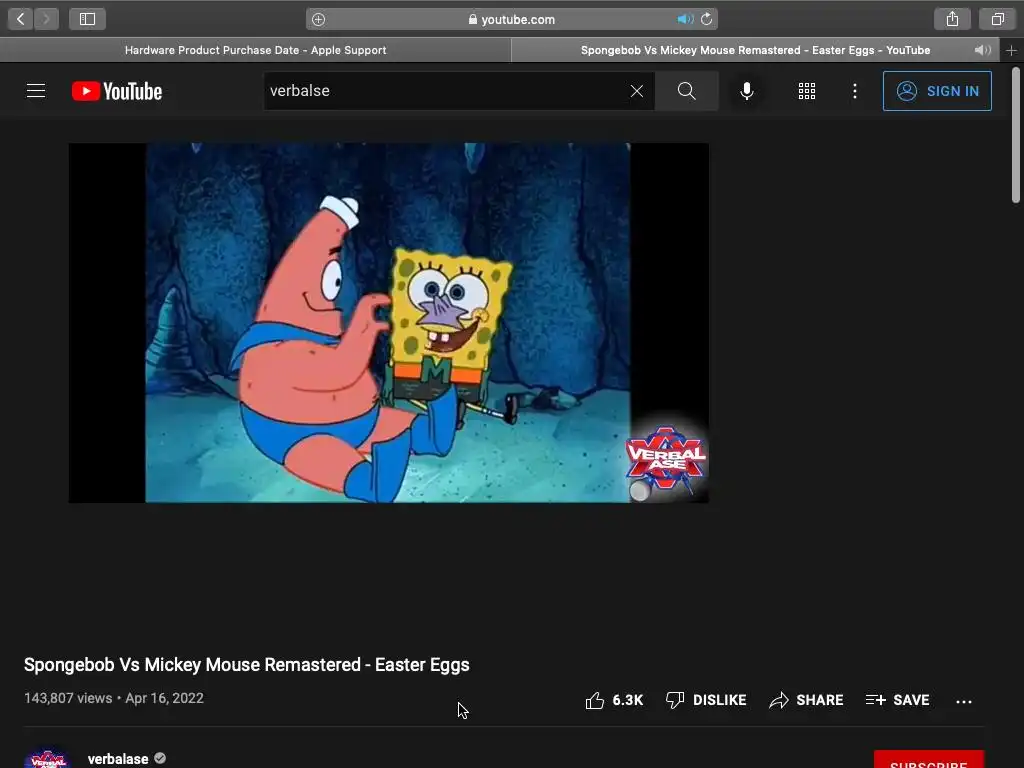
Task: Open the Settings three-dot menu in header
Action: tap(855, 91)
